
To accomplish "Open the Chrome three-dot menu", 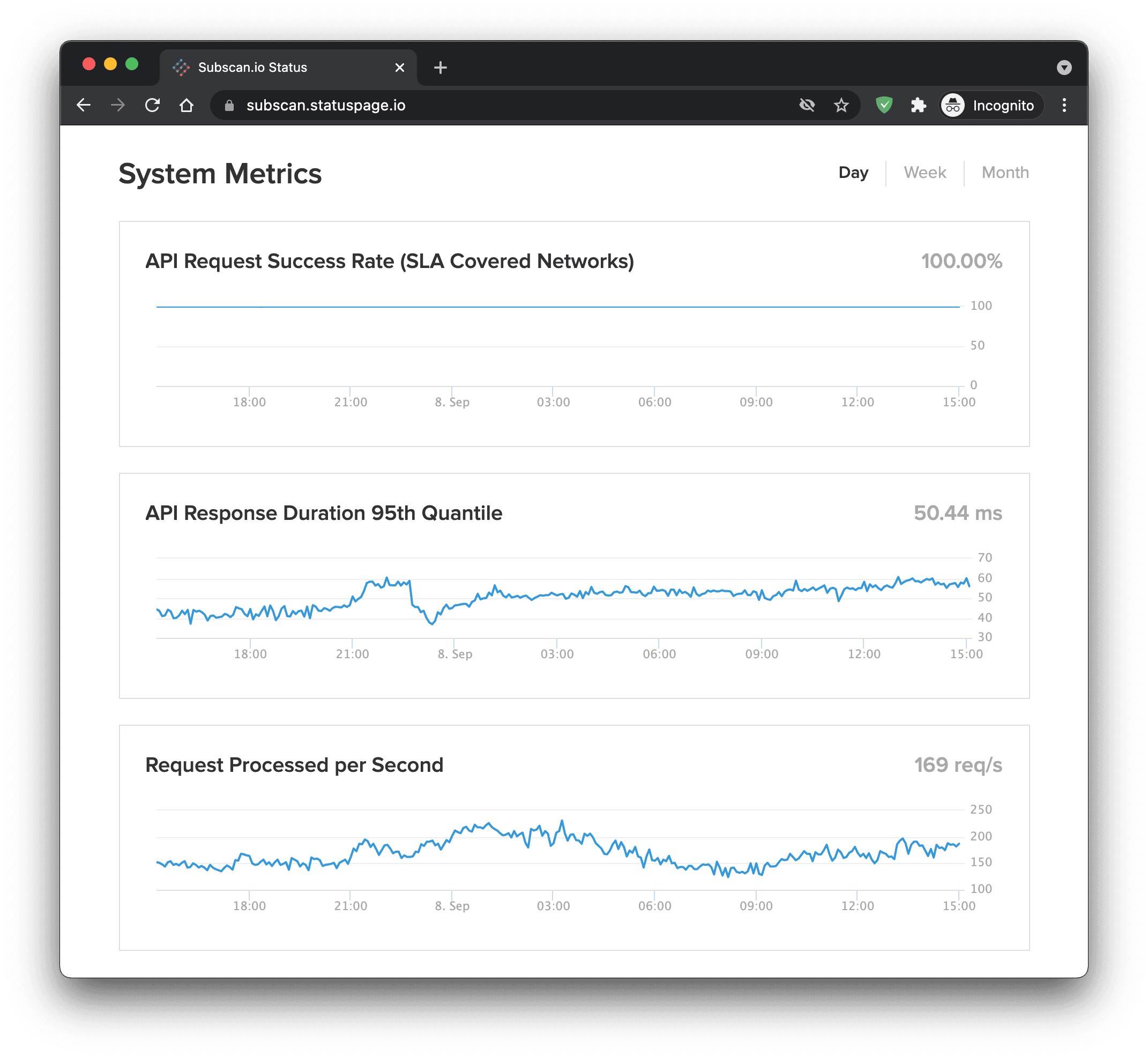I will pyautogui.click(x=1064, y=105).
